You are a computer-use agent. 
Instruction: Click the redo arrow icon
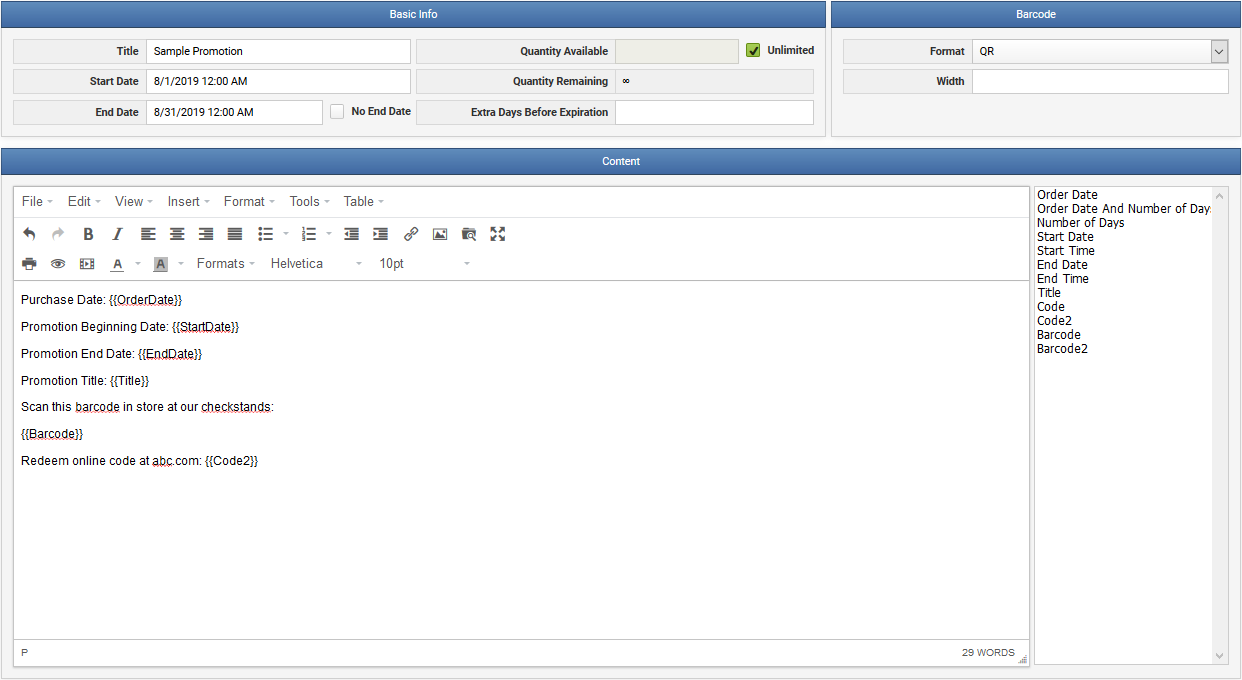(58, 234)
